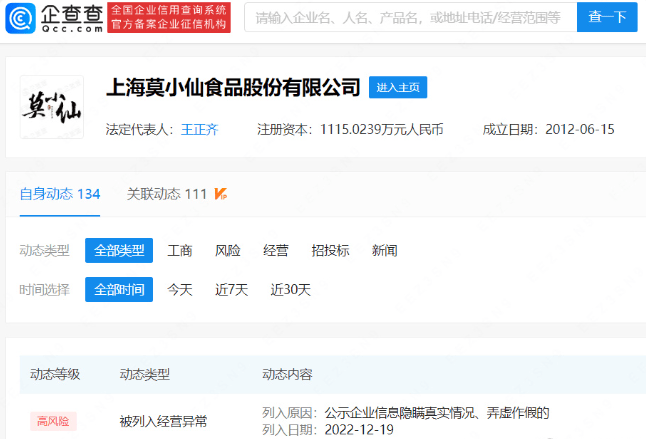Screen dimensions: 646x439
Task: Open the 莫小仙 company logo thumbnail
Action: tap(52, 107)
